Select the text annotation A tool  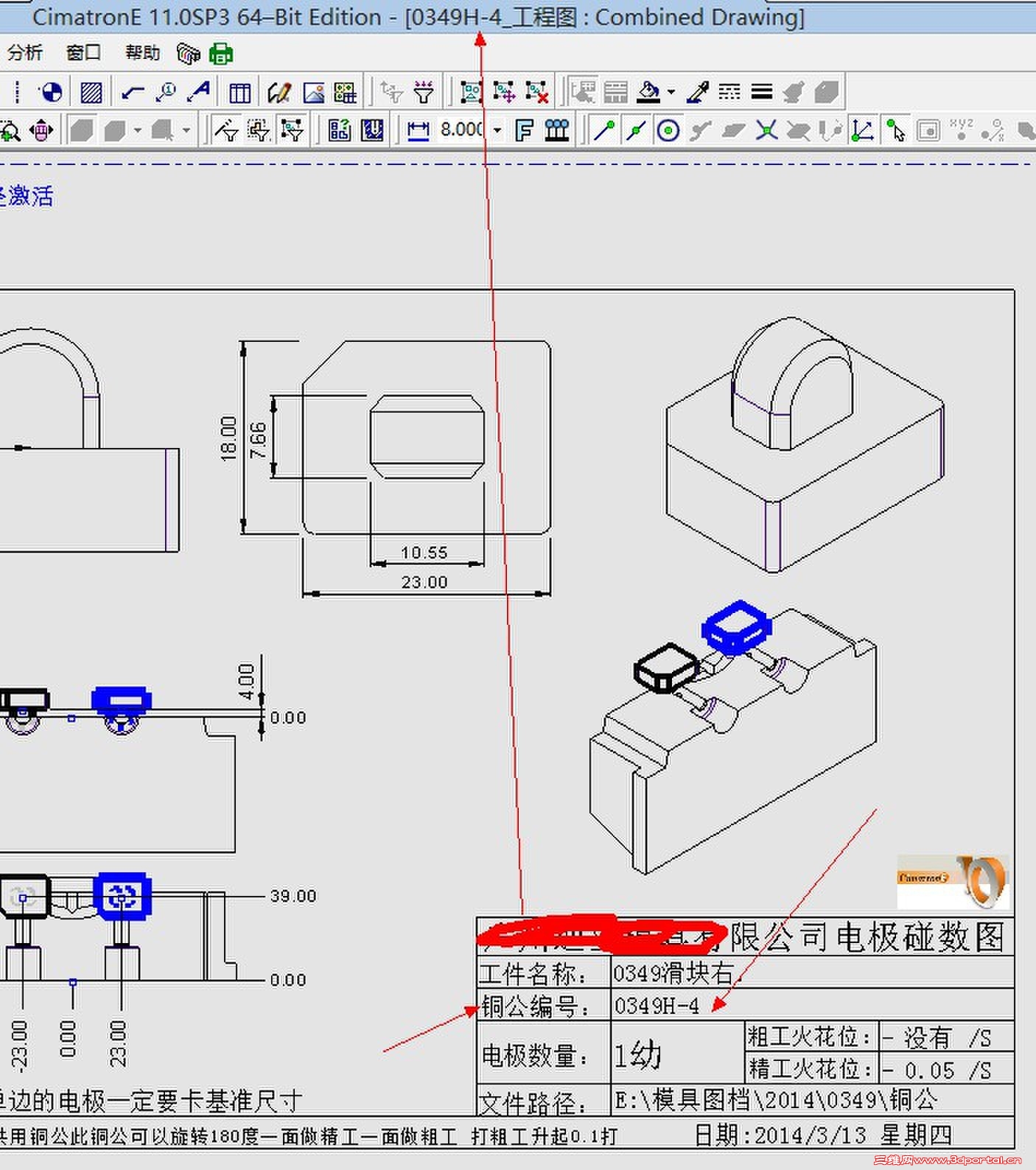pyautogui.click(x=199, y=92)
